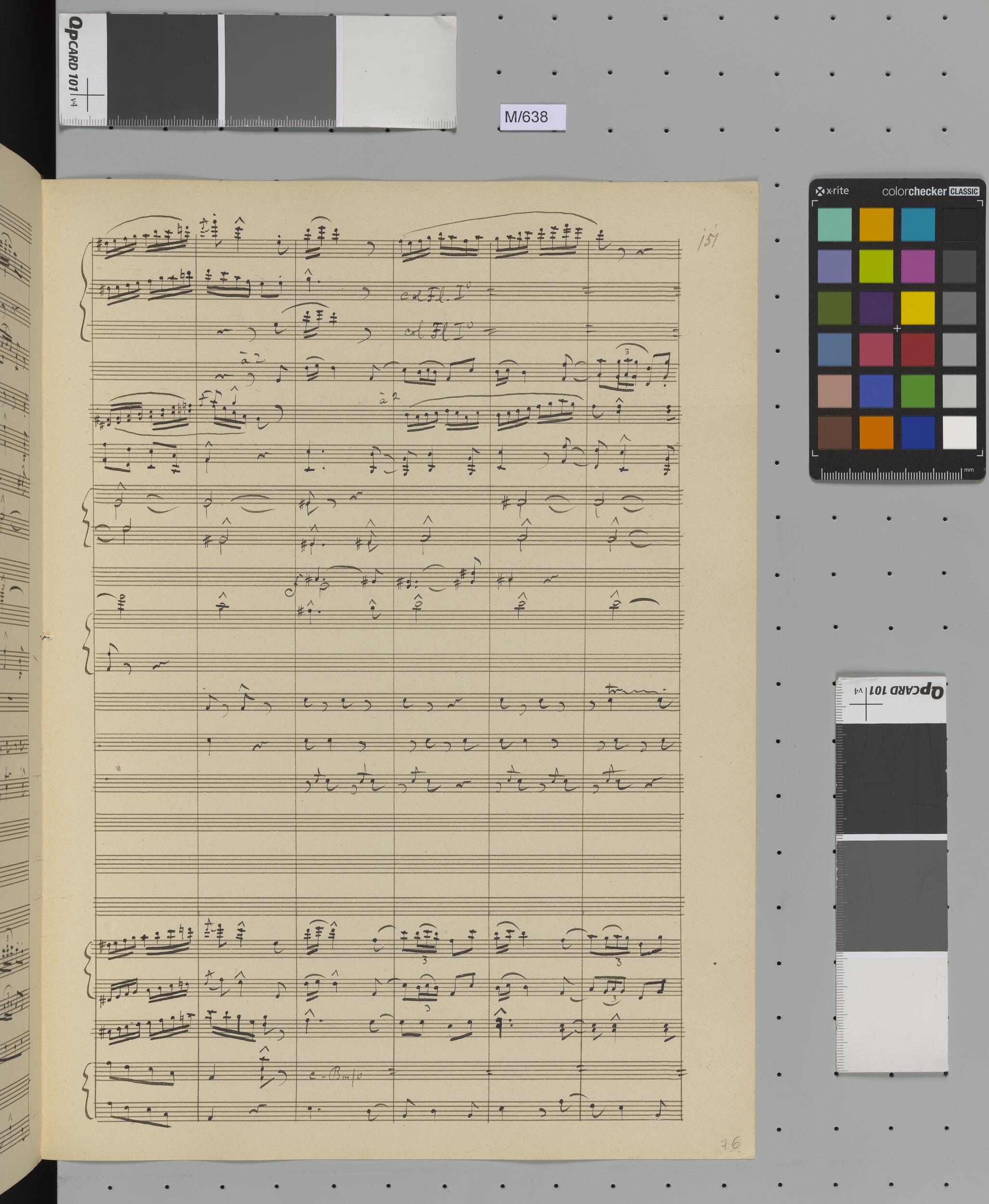Select the dark brown swatch on the colorchecker
Viewport: 989px width, 1204px height.
(835, 432)
